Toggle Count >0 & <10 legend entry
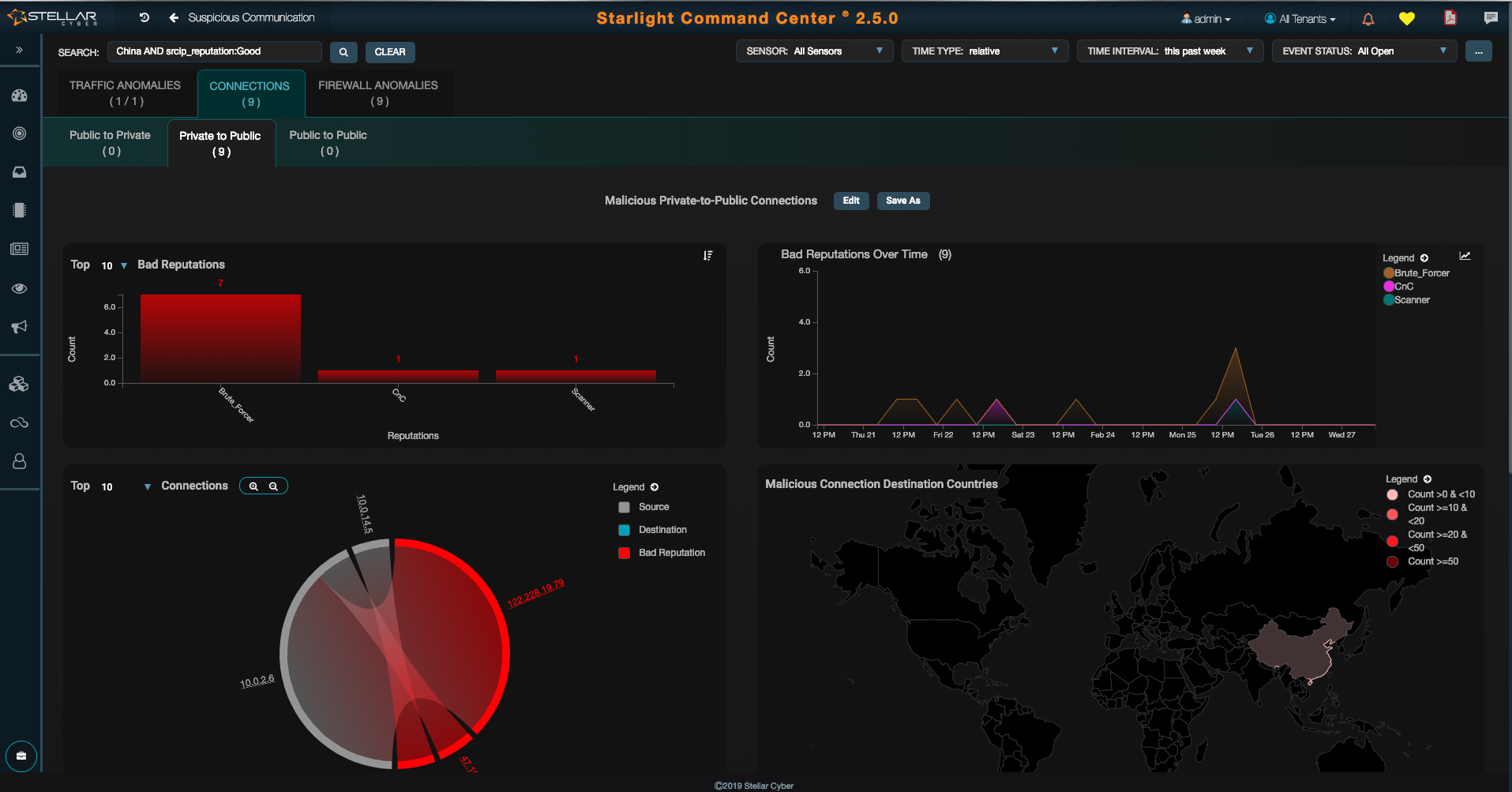The image size is (1512, 792). point(1431,494)
